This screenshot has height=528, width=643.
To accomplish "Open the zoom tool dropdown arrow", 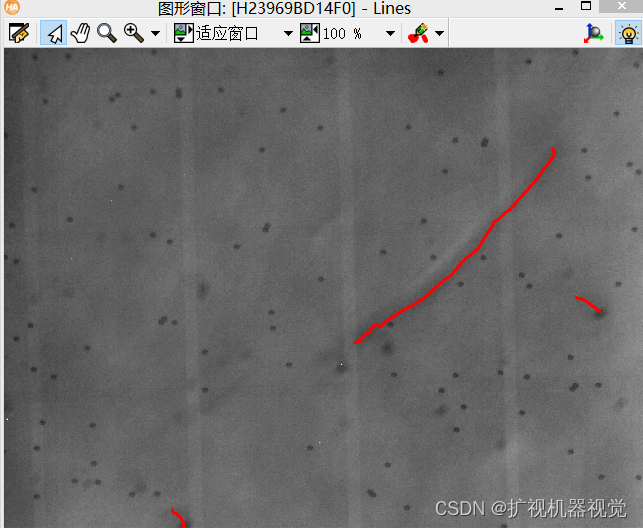I will [x=155, y=33].
